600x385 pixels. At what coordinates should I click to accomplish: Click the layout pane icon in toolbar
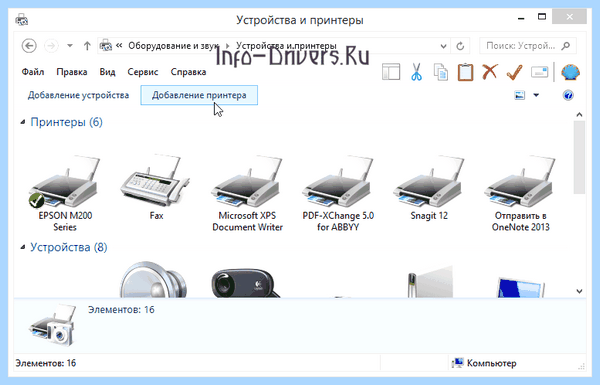391,72
